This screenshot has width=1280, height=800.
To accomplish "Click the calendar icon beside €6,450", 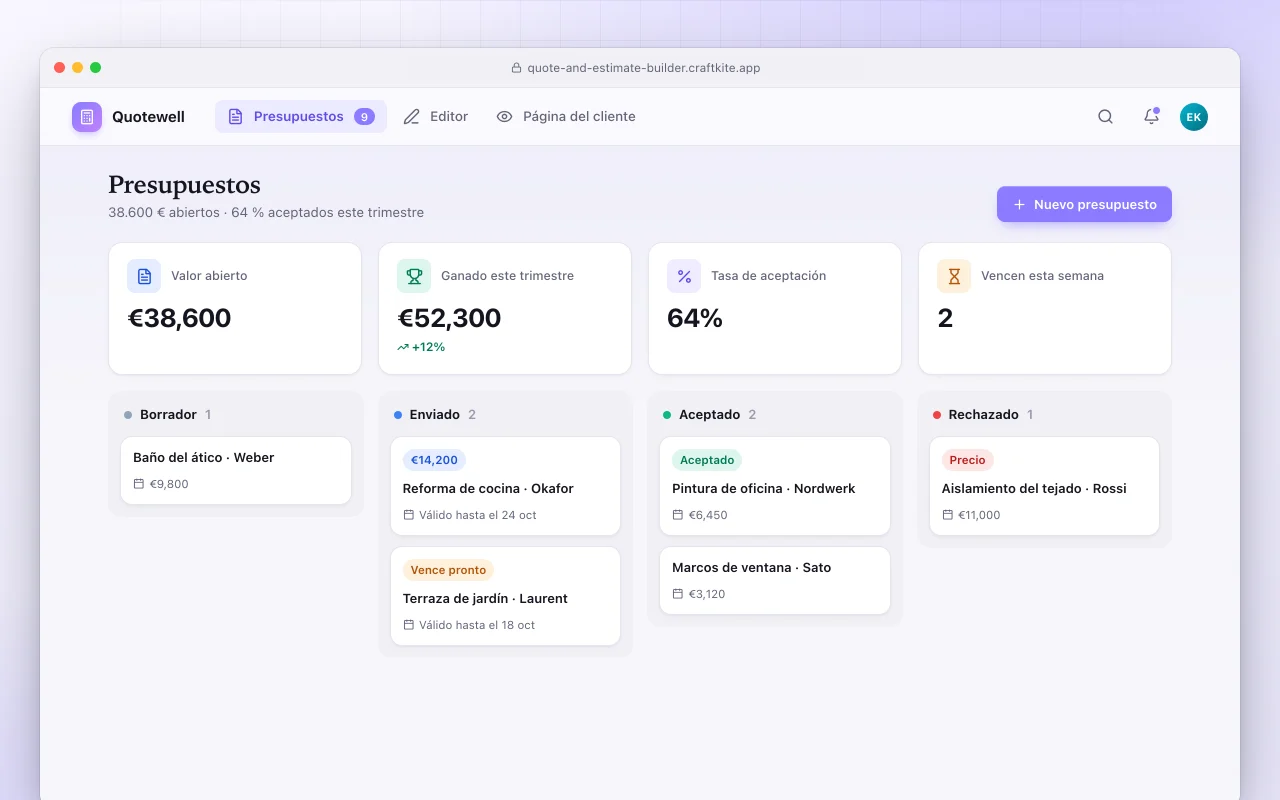I will (x=678, y=515).
